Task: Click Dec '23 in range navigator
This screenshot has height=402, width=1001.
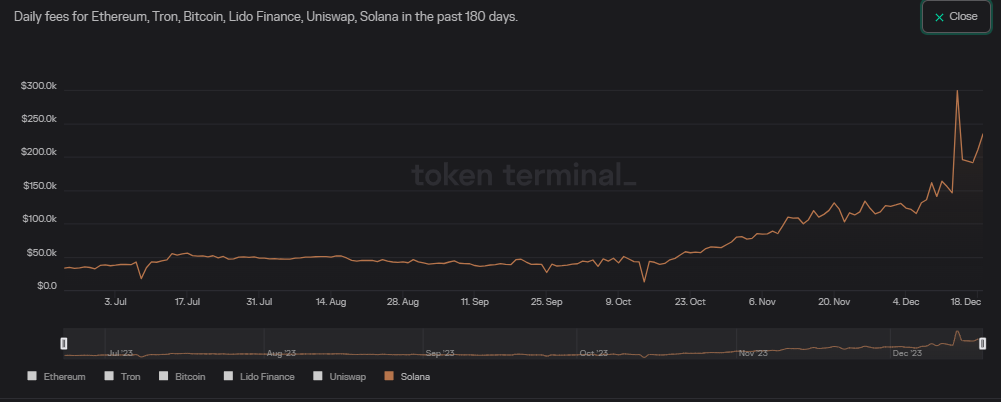Action: [x=907, y=353]
